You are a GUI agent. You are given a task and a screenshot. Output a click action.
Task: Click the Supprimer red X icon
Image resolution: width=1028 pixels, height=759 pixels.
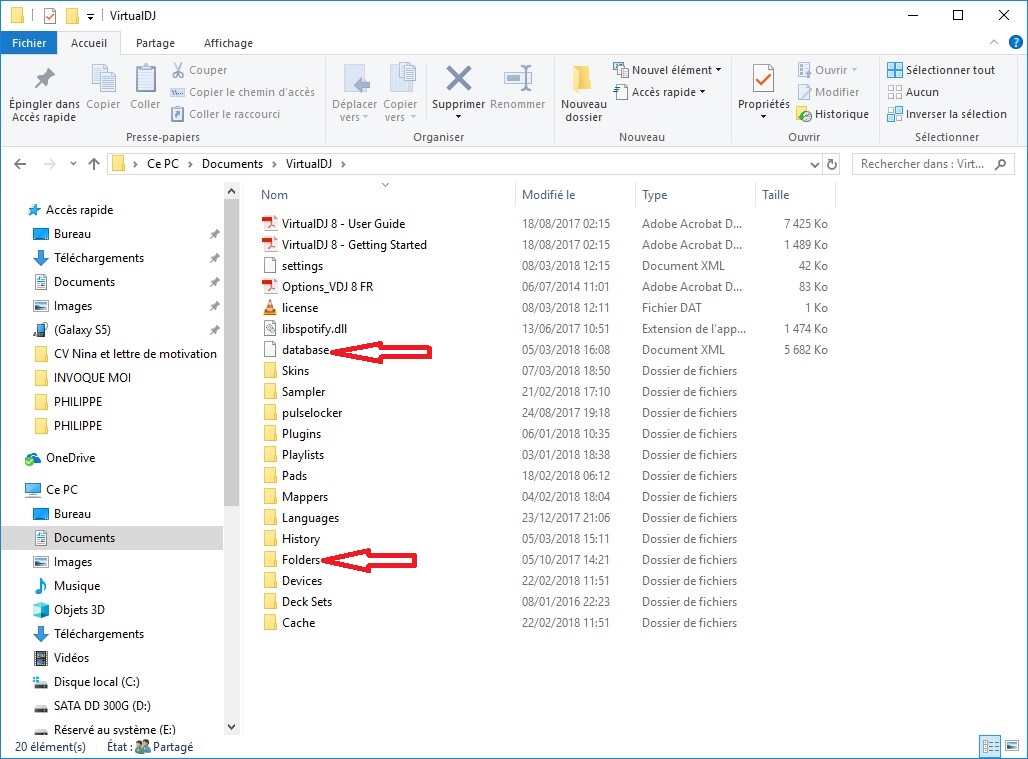click(x=458, y=79)
